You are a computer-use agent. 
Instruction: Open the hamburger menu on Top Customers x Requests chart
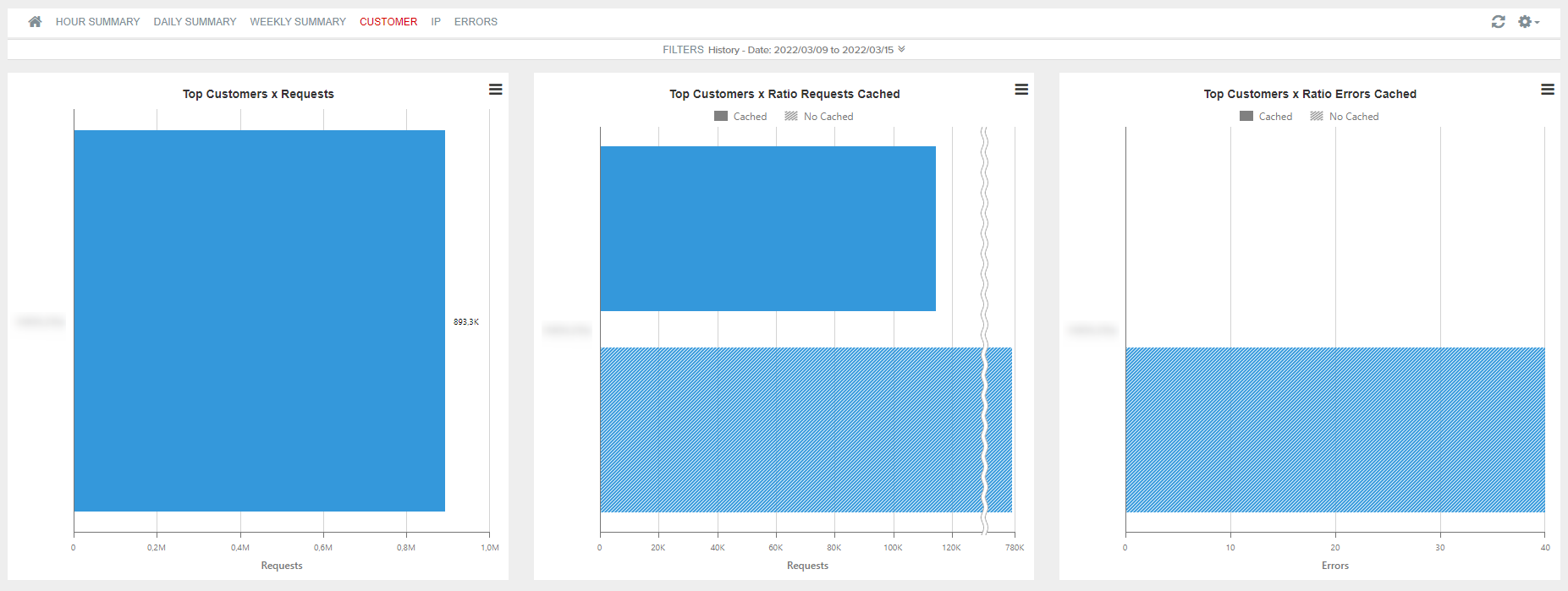tap(495, 89)
